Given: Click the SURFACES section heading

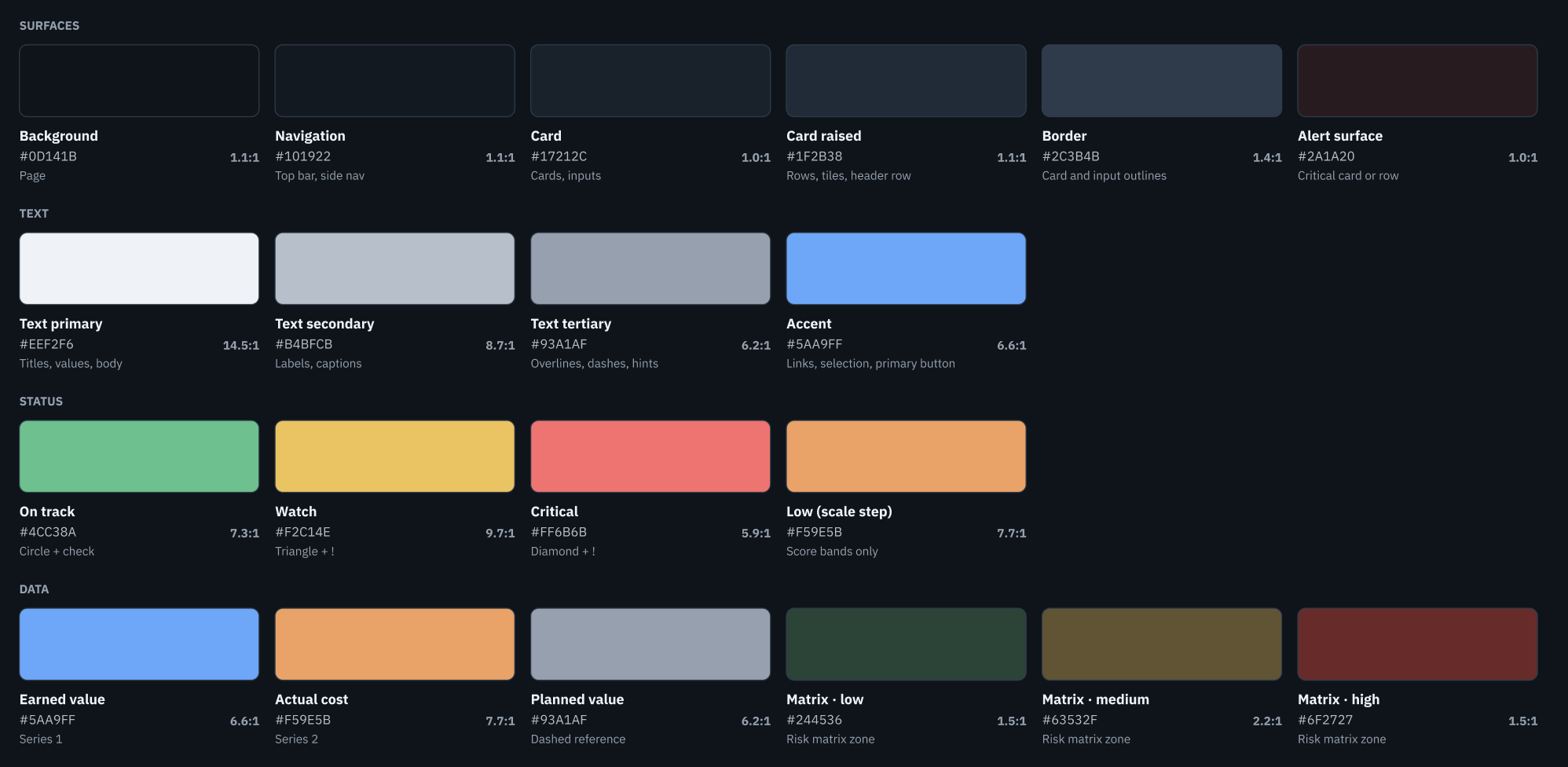Looking at the screenshot, I should 49,26.
